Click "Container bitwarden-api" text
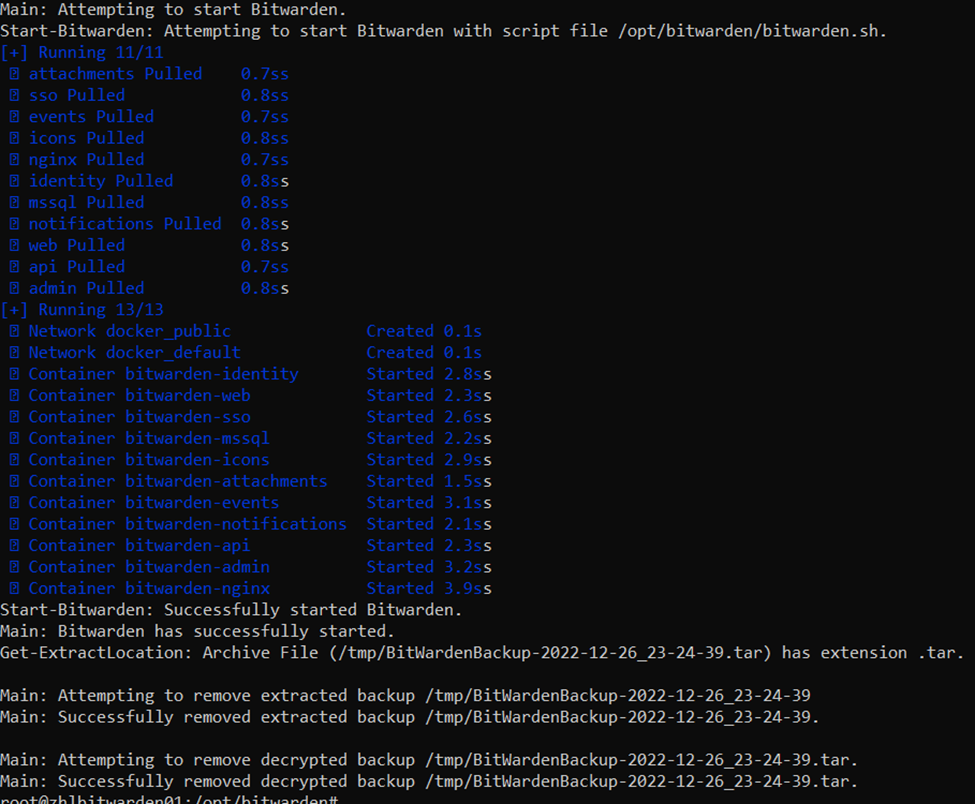Viewport: 975px width, 804px height. [139, 546]
